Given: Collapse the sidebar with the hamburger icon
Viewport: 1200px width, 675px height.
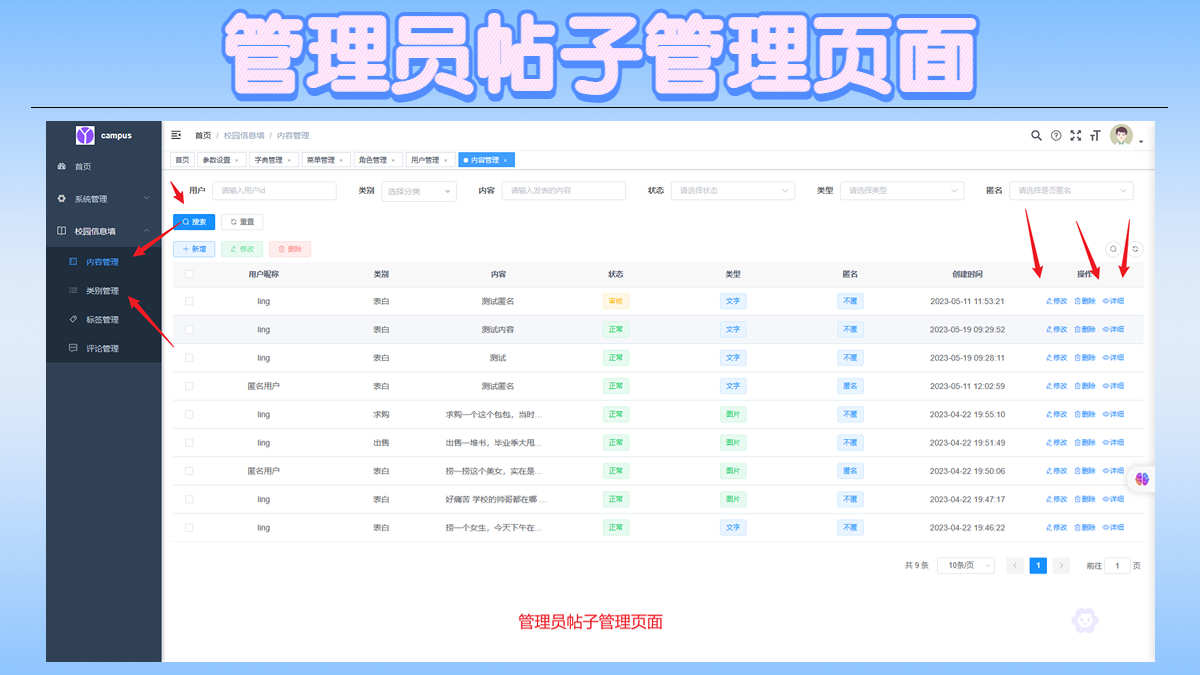Looking at the screenshot, I should 177,135.
